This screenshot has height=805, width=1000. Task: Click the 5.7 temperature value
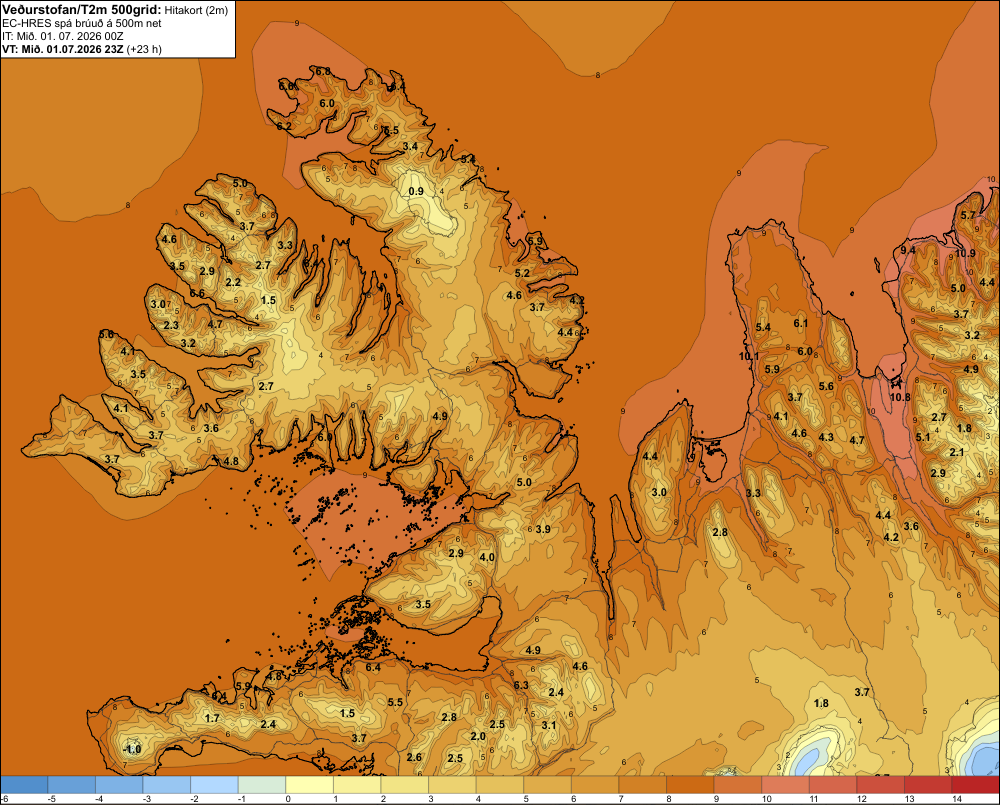(x=968, y=216)
